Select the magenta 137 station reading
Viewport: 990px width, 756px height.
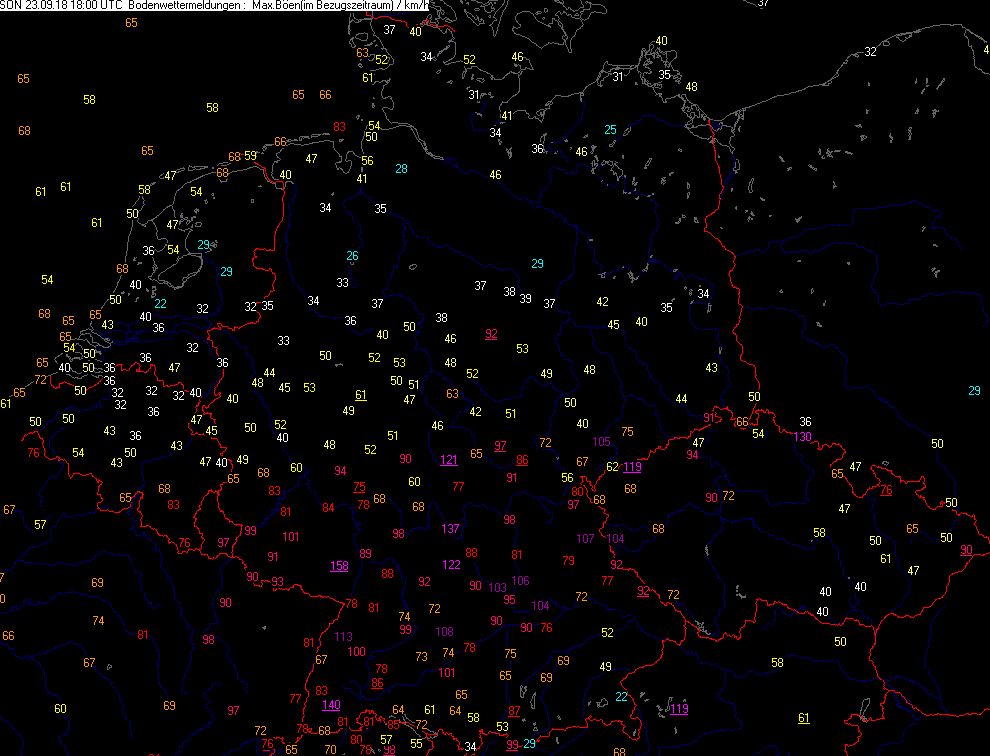[x=450, y=528]
